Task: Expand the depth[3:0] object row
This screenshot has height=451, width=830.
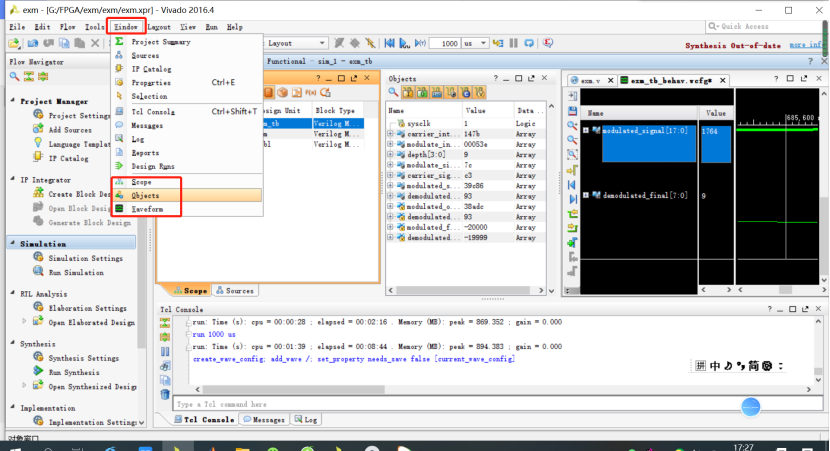Action: (390, 154)
